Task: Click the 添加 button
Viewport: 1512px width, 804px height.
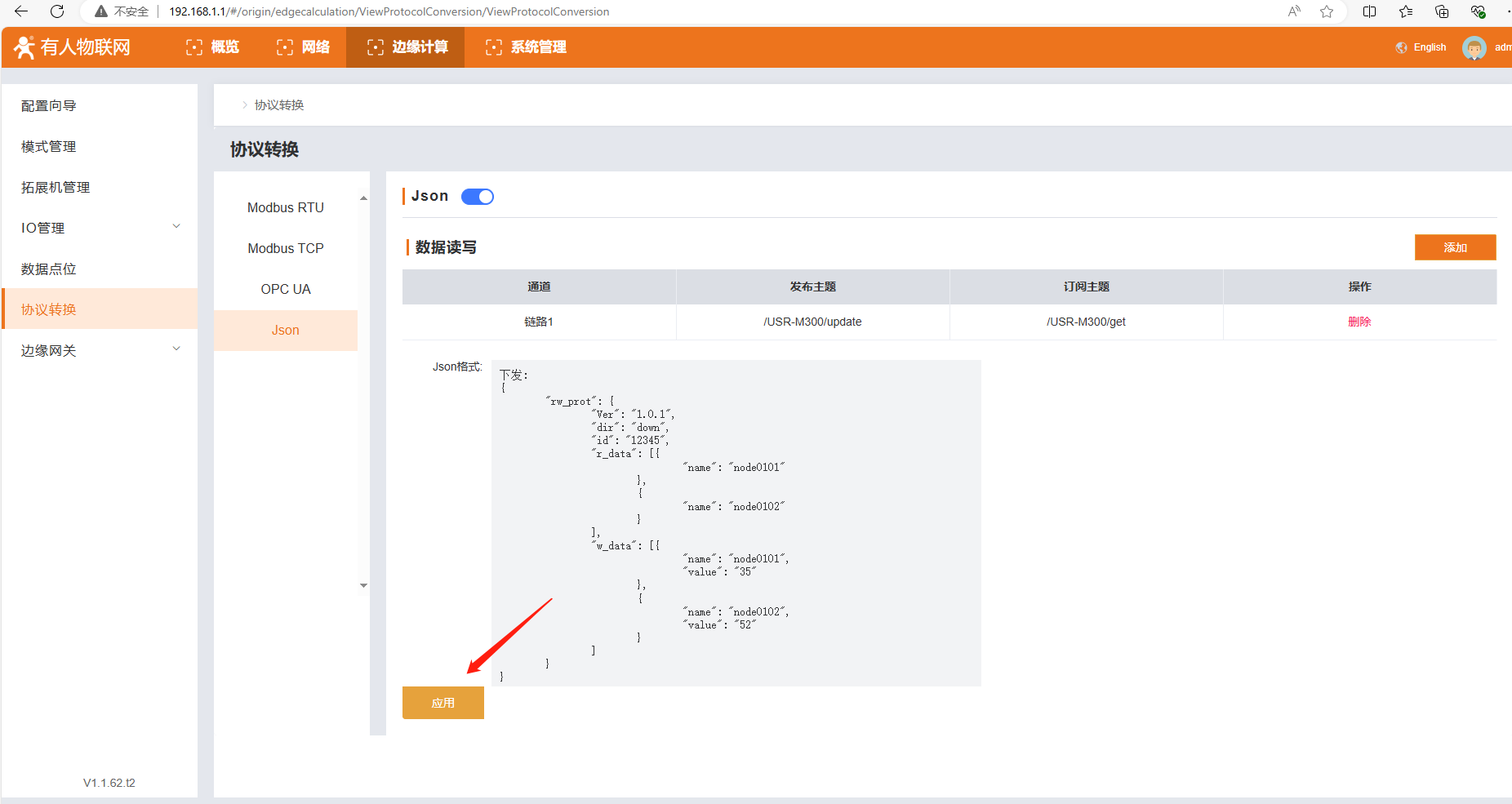Action: (1455, 247)
